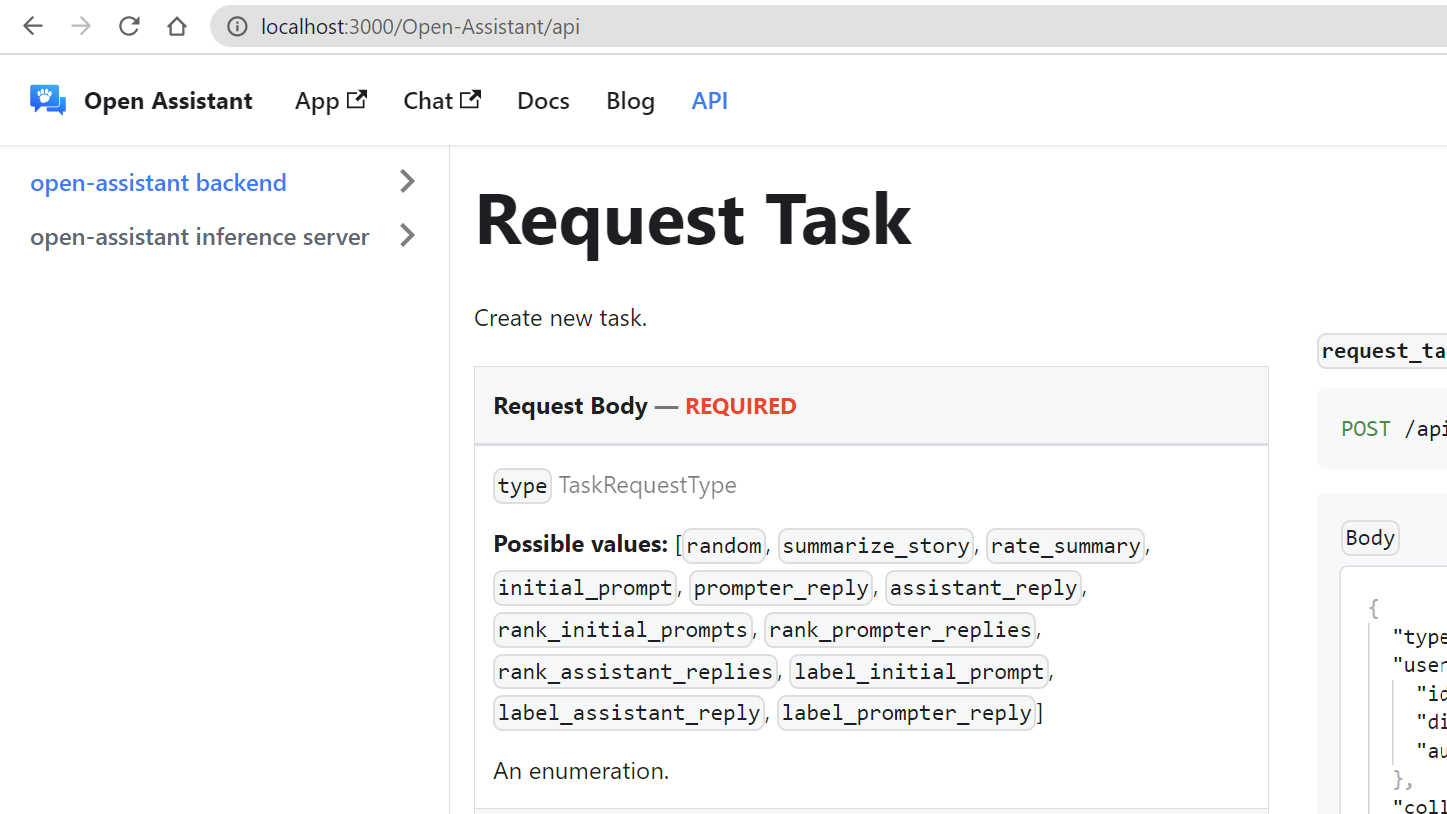Select open-assistant inference server sidebar item

point(200,237)
